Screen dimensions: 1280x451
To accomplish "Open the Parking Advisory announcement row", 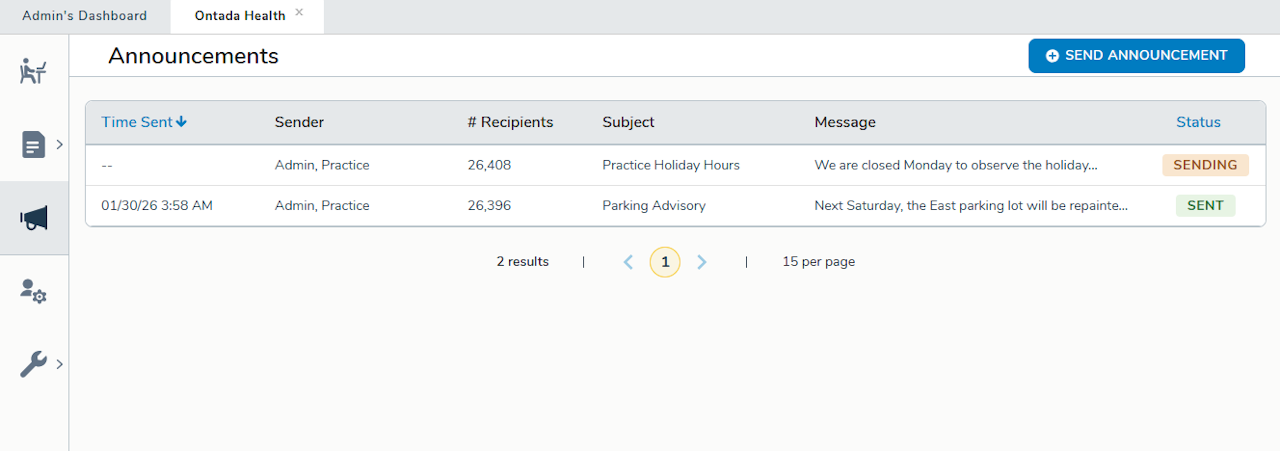I will point(653,206).
